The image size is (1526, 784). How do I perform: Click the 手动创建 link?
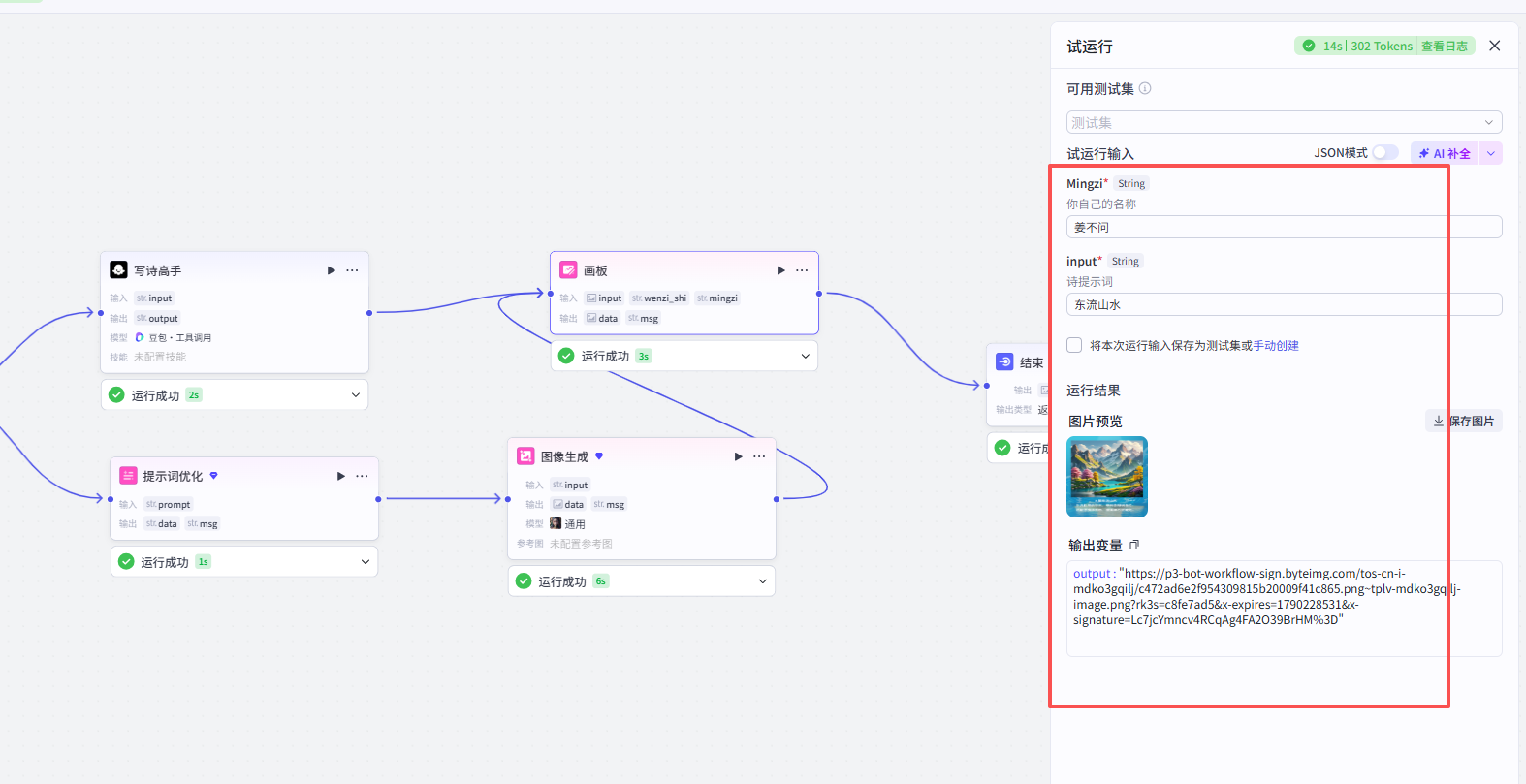[x=1276, y=345]
